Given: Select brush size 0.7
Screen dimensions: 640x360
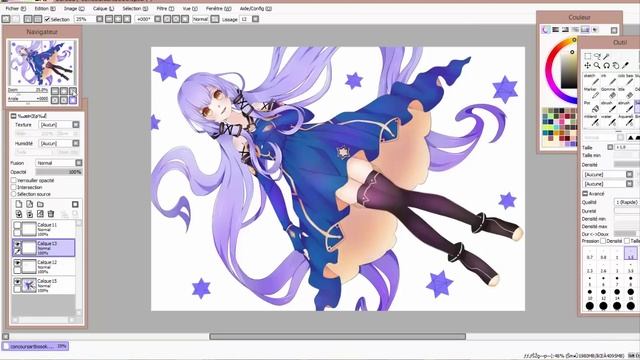Looking at the screenshot, I should [x=590, y=254].
